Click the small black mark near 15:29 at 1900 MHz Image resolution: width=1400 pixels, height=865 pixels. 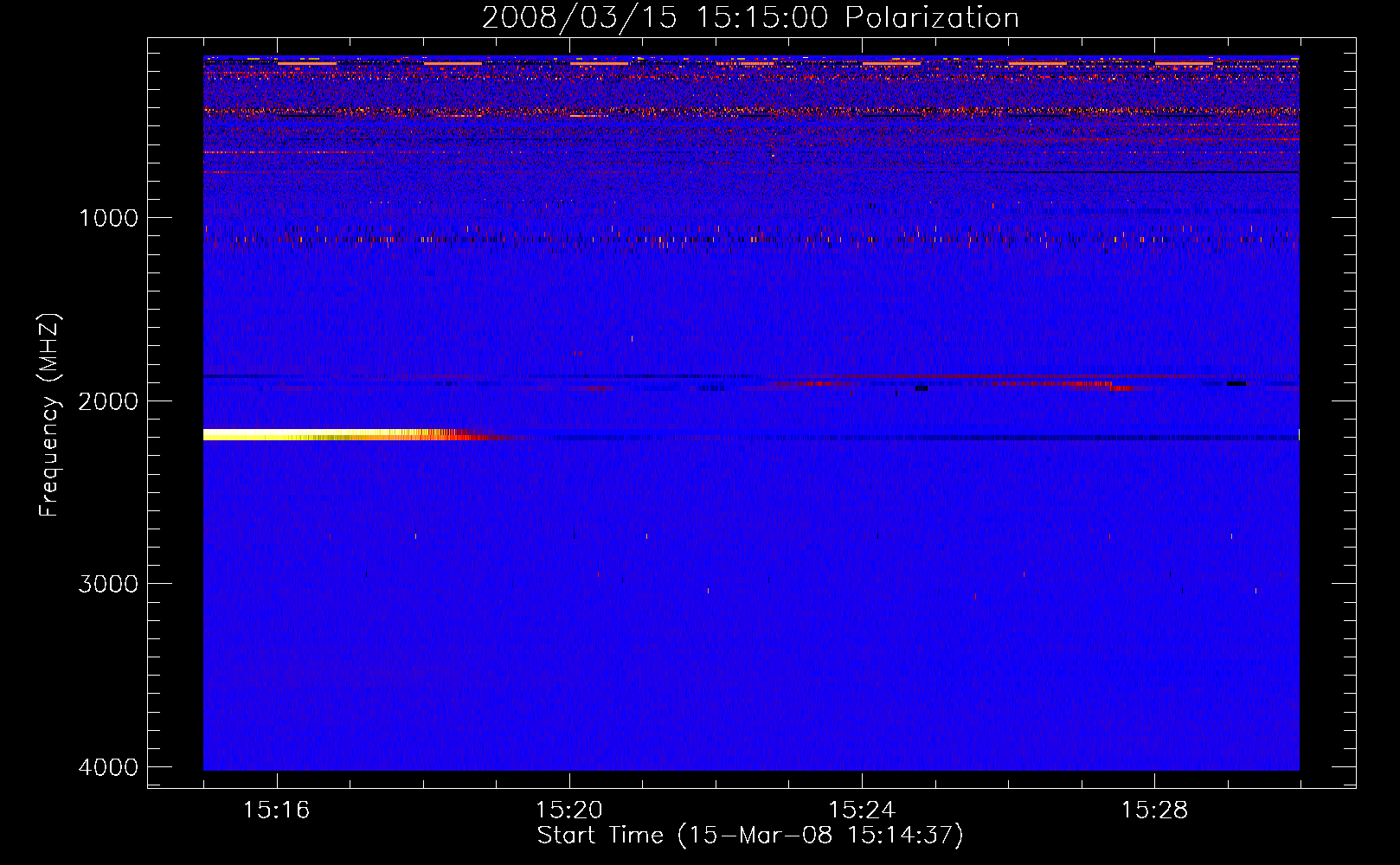pyautogui.click(x=1236, y=383)
